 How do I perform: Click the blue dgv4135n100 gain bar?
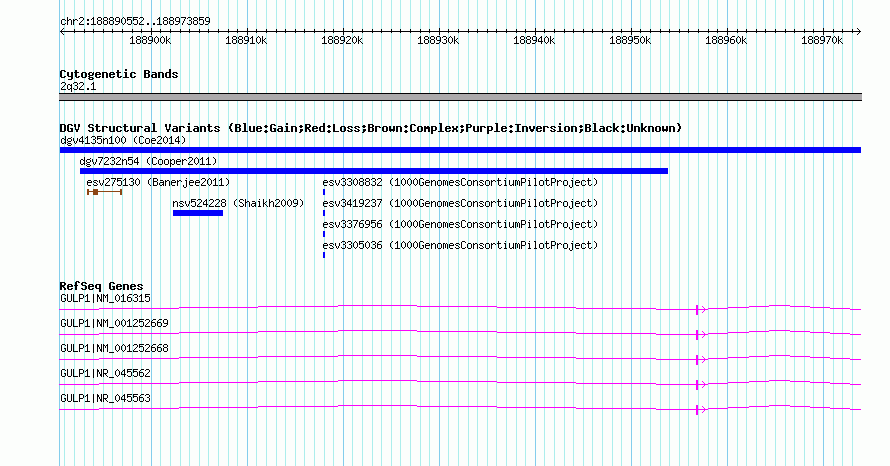[460, 150]
